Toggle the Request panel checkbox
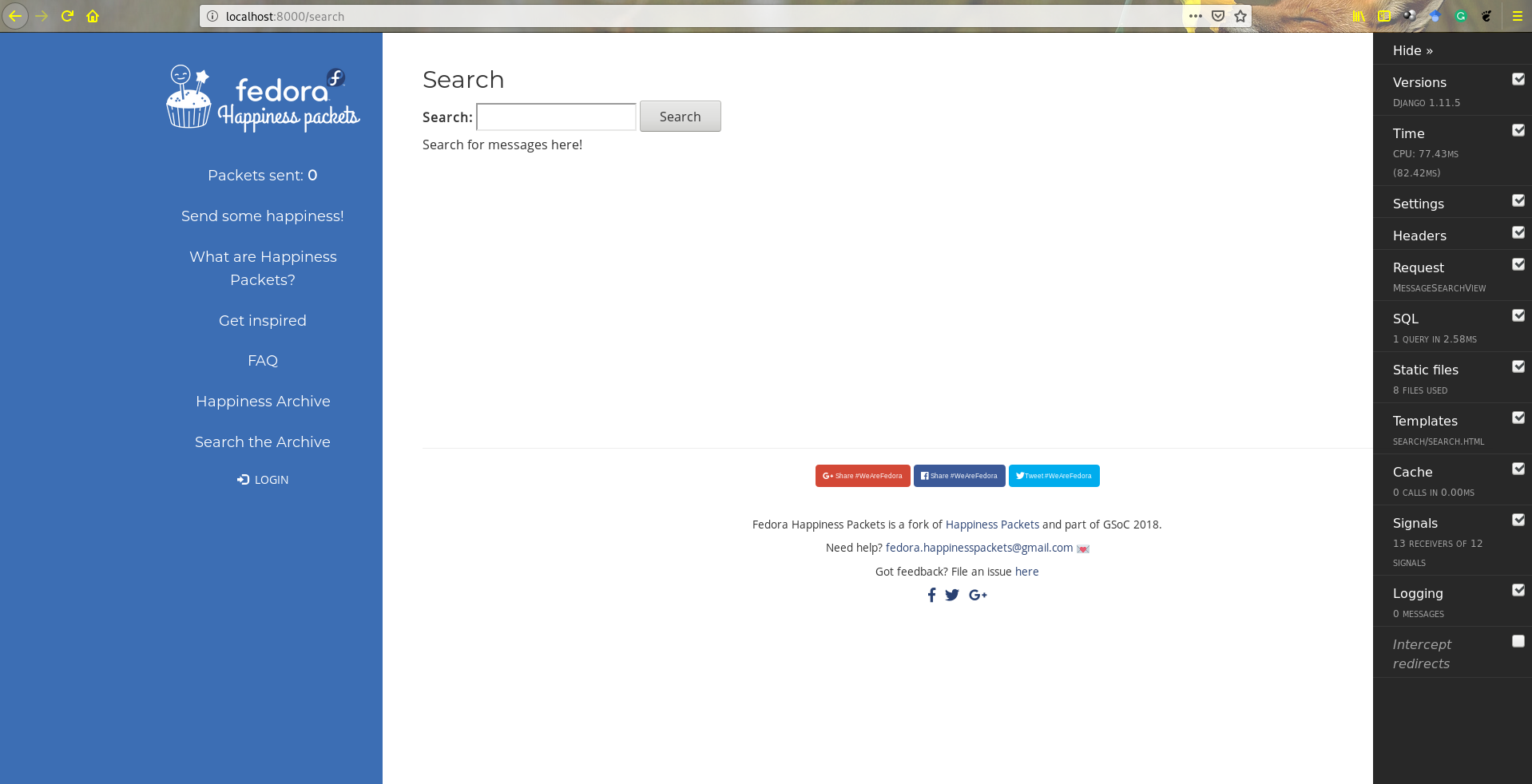The image size is (1532, 784). 1518,264
